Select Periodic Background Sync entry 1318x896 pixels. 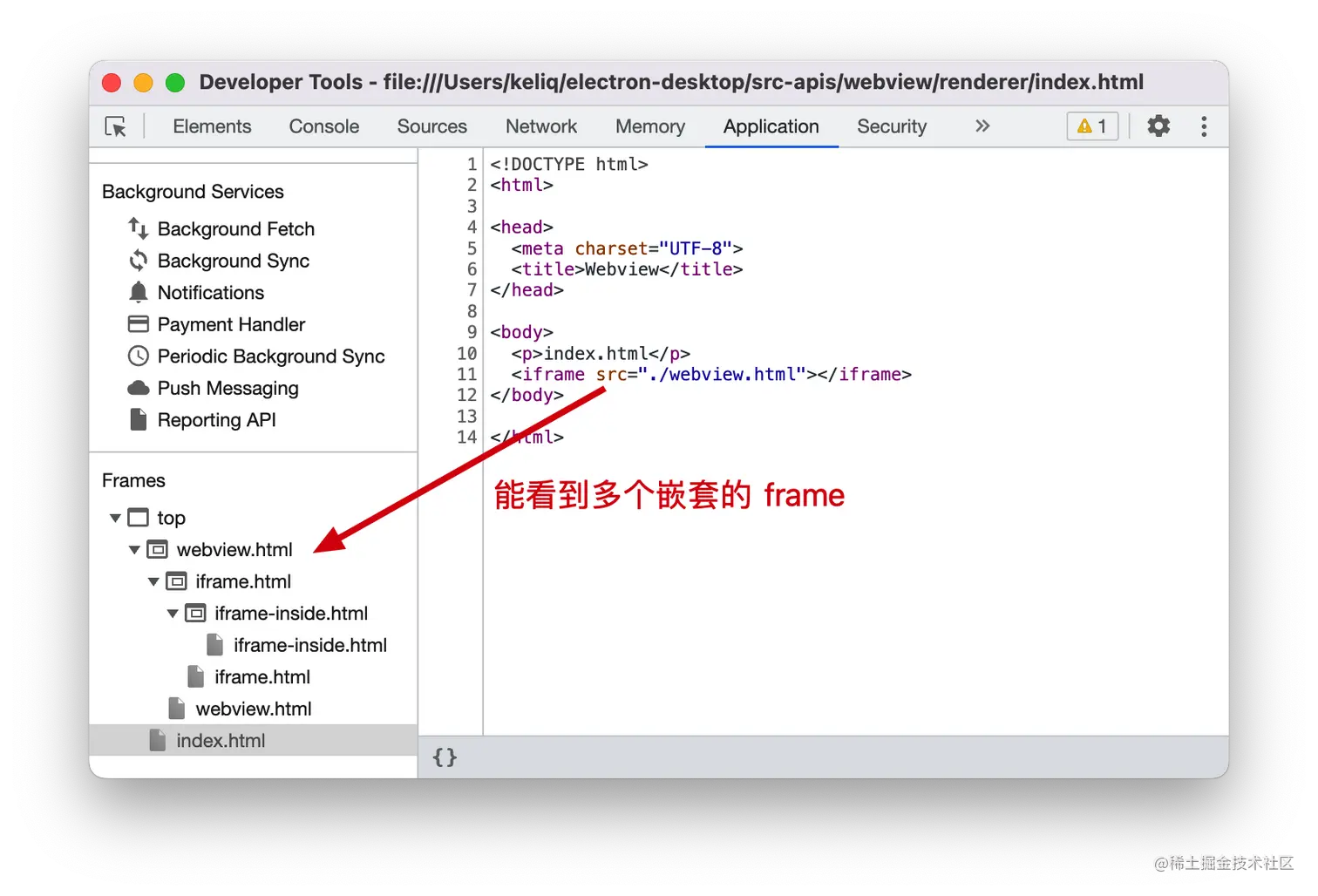tap(271, 356)
